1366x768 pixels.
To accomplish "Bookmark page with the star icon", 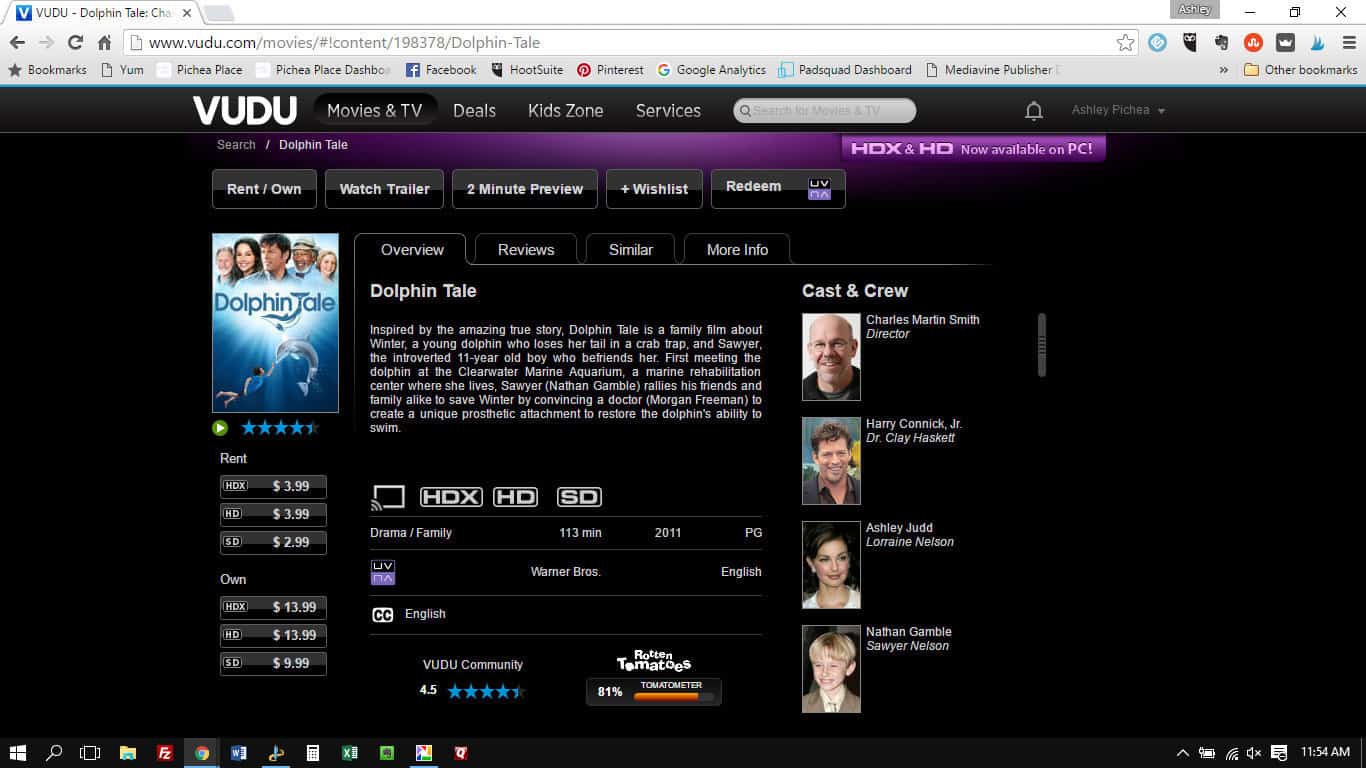I will (1125, 43).
